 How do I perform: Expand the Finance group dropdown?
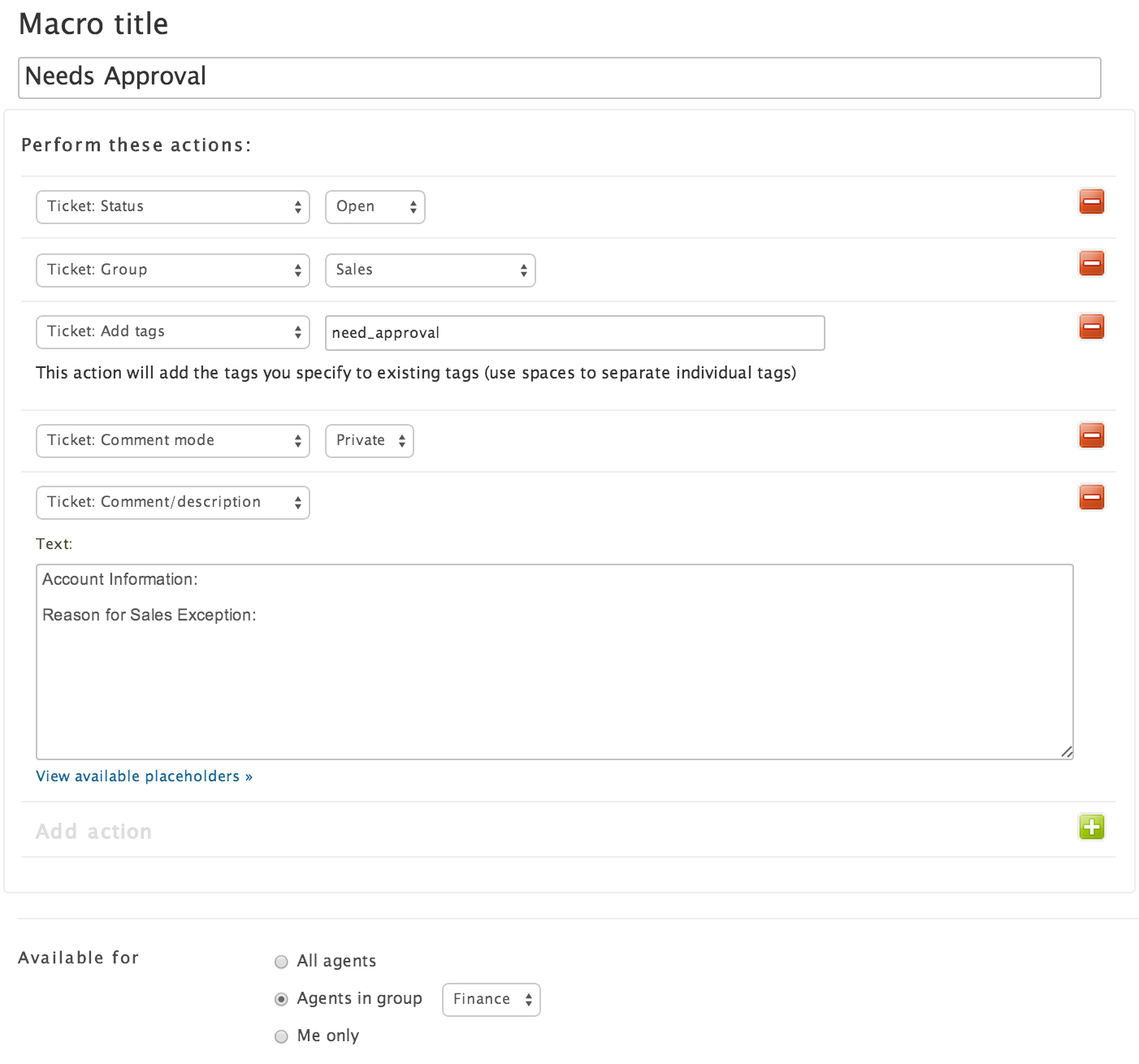pyautogui.click(x=491, y=1000)
